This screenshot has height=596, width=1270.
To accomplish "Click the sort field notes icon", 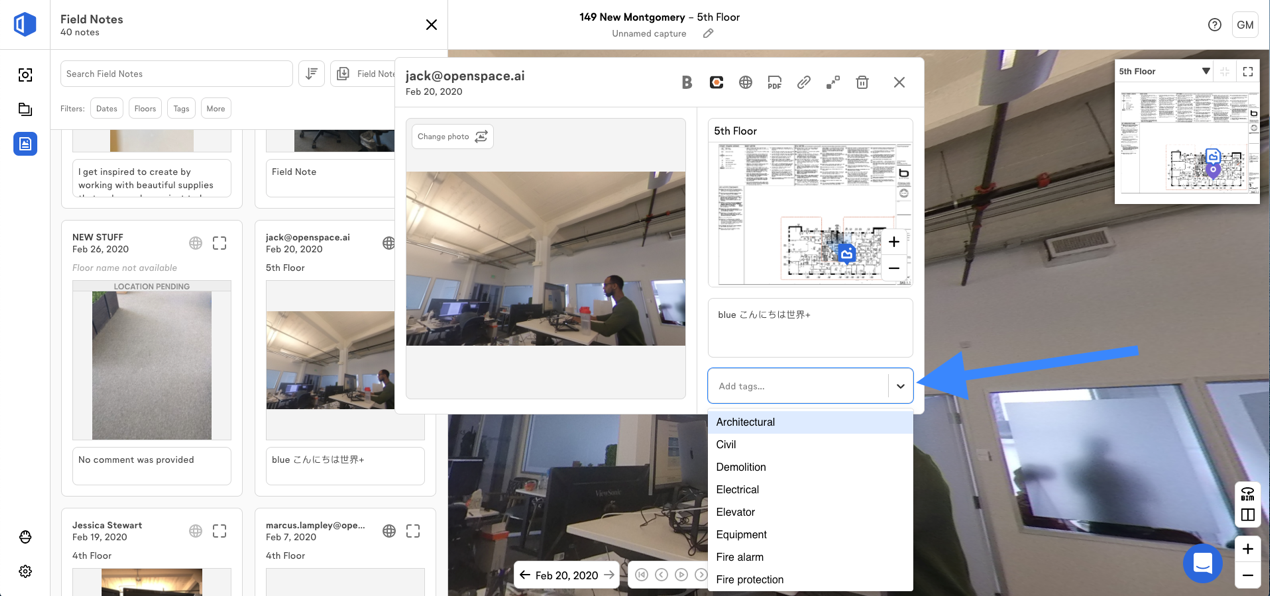I will pos(312,74).
